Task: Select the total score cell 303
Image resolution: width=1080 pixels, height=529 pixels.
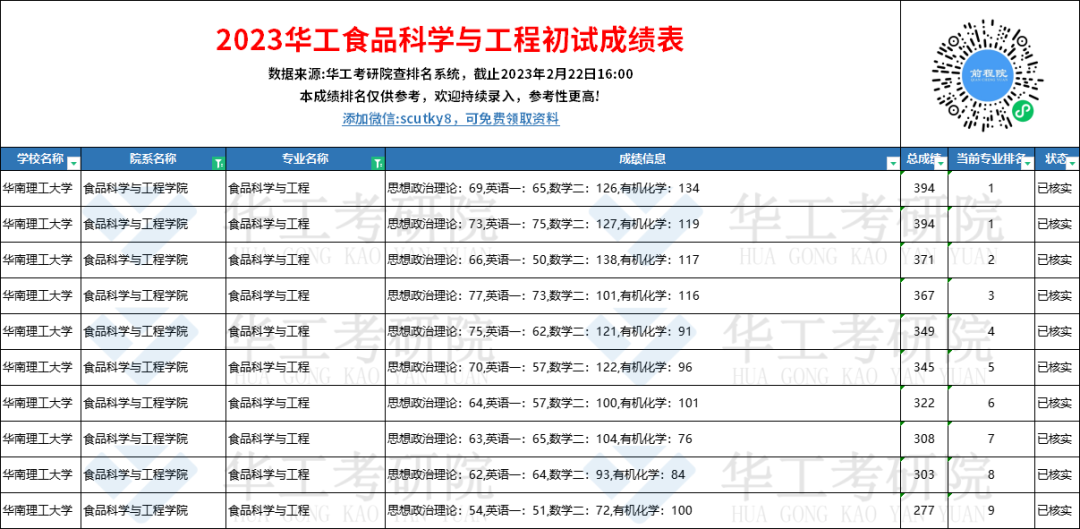Action: pyautogui.click(x=924, y=475)
